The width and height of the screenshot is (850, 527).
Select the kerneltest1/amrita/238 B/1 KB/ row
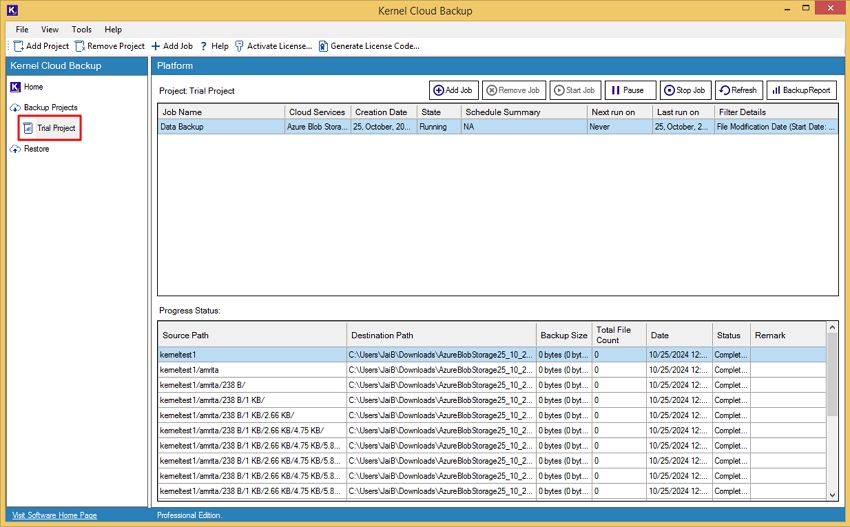point(492,400)
